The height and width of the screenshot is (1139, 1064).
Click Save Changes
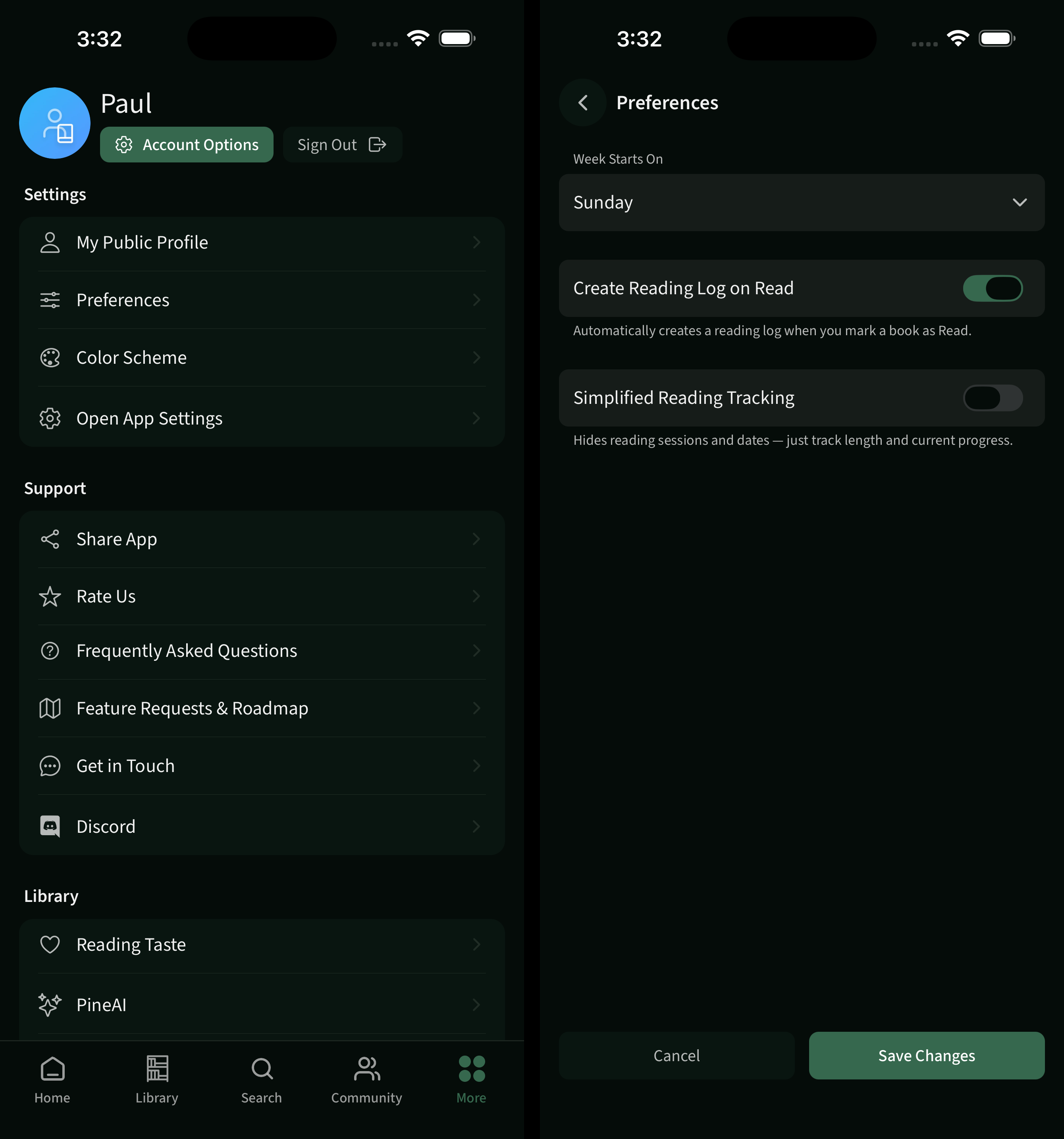[x=926, y=1055]
